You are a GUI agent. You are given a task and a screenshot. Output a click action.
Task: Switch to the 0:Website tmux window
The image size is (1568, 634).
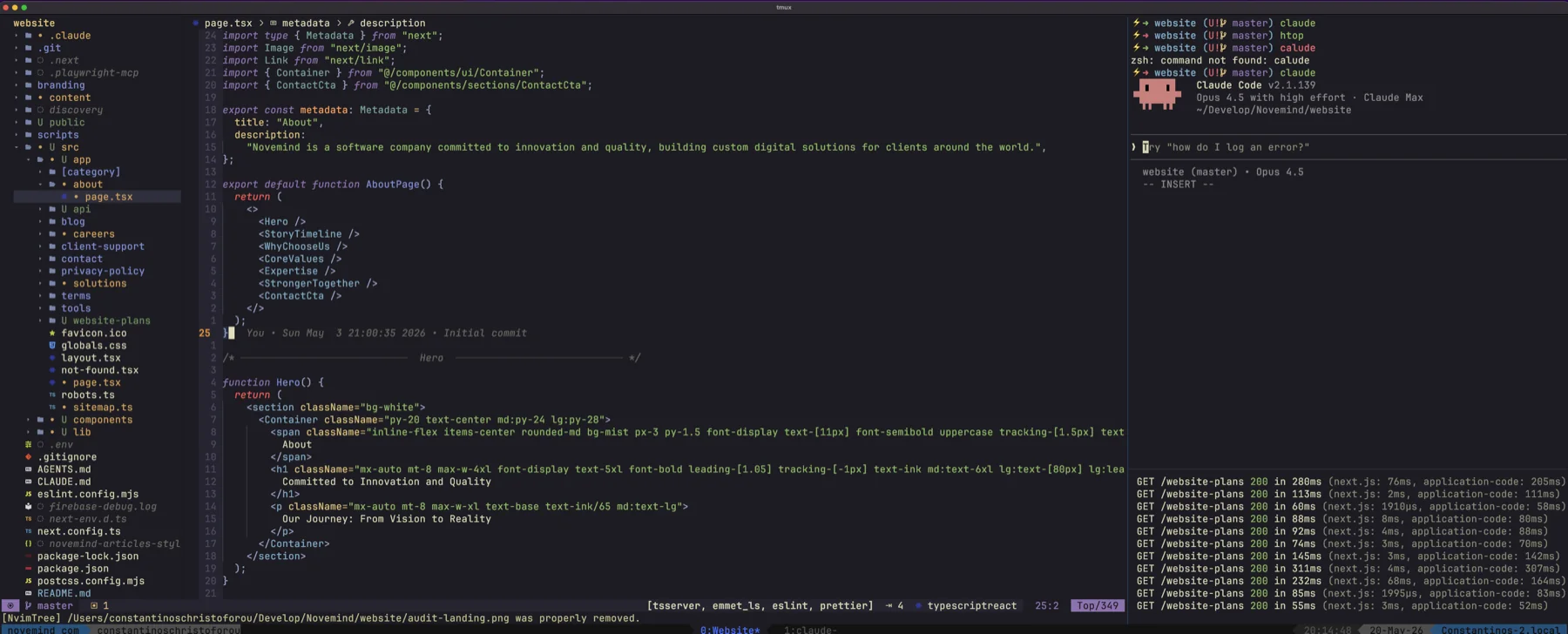[730, 630]
